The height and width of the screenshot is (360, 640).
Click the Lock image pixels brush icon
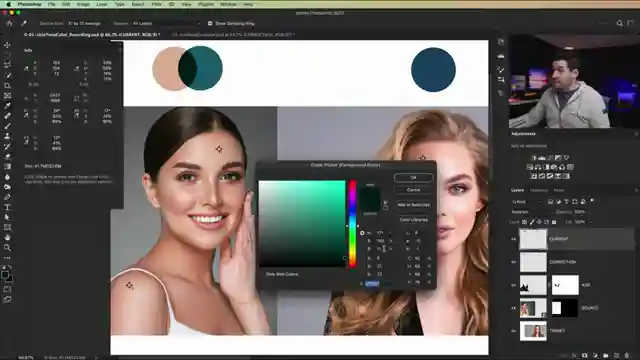tap(532, 222)
